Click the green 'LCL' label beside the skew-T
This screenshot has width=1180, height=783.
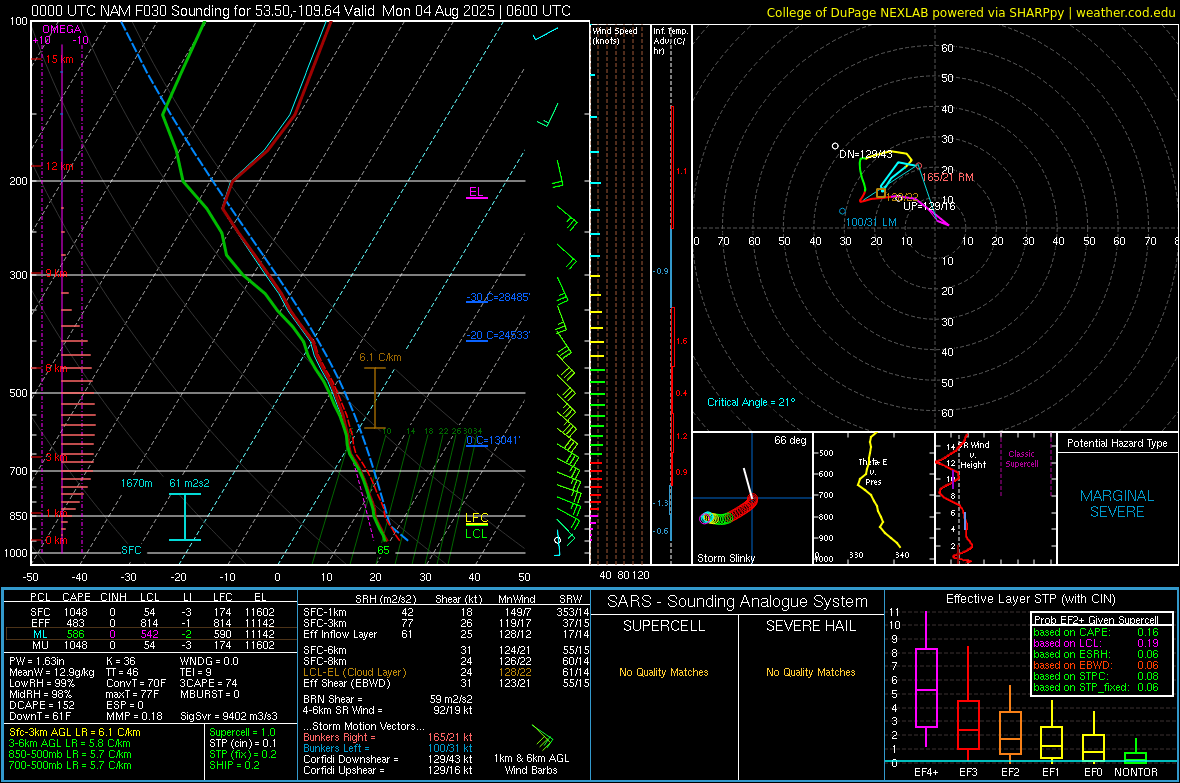pyautogui.click(x=476, y=534)
